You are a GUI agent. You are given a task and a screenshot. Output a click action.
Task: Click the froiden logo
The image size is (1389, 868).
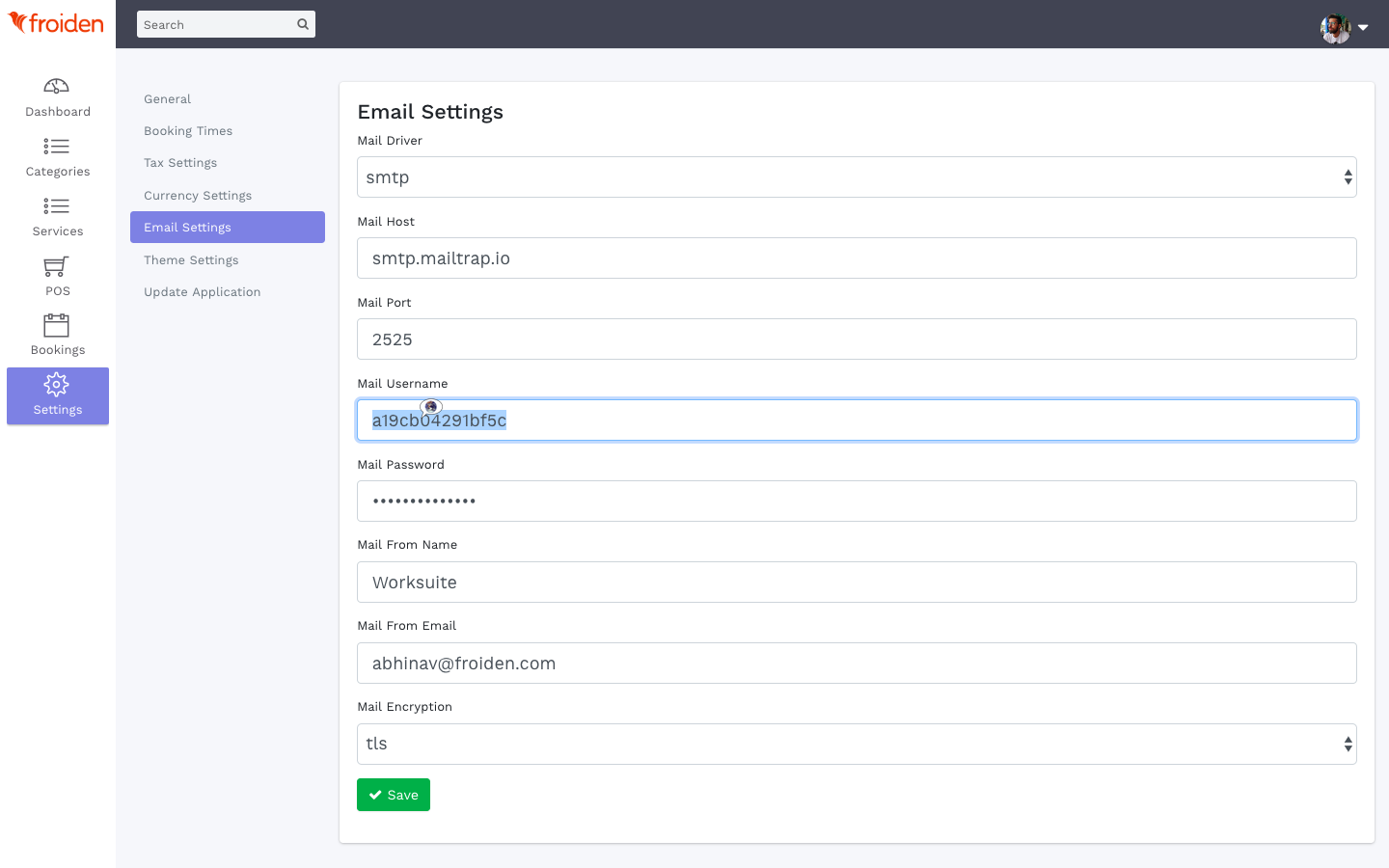click(x=56, y=23)
